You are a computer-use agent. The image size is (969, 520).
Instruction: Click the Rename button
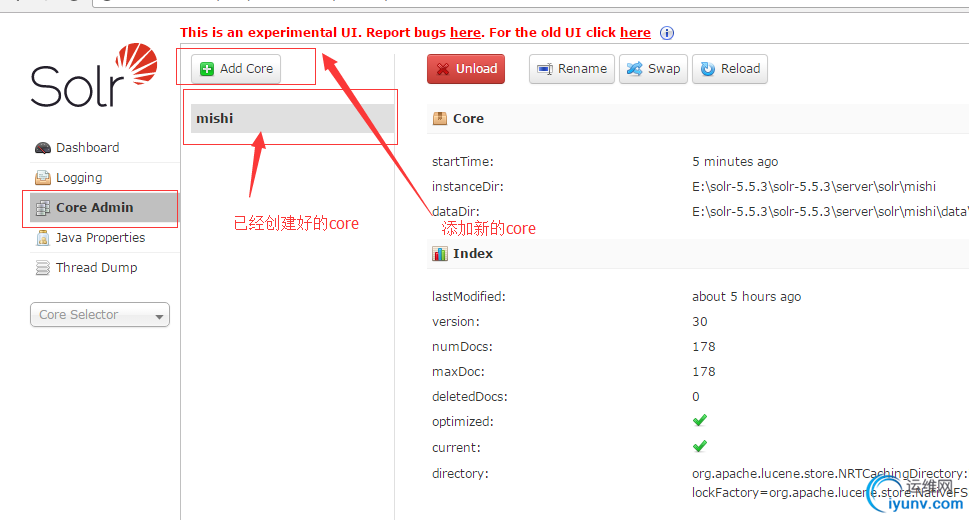(572, 69)
